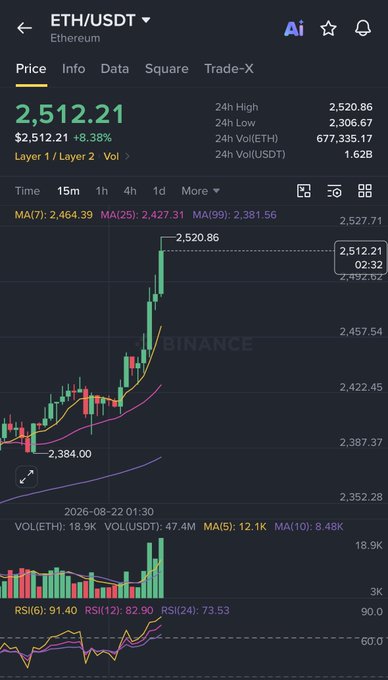The height and width of the screenshot is (680, 388).
Task: Switch to the Info tab
Action: point(74,69)
